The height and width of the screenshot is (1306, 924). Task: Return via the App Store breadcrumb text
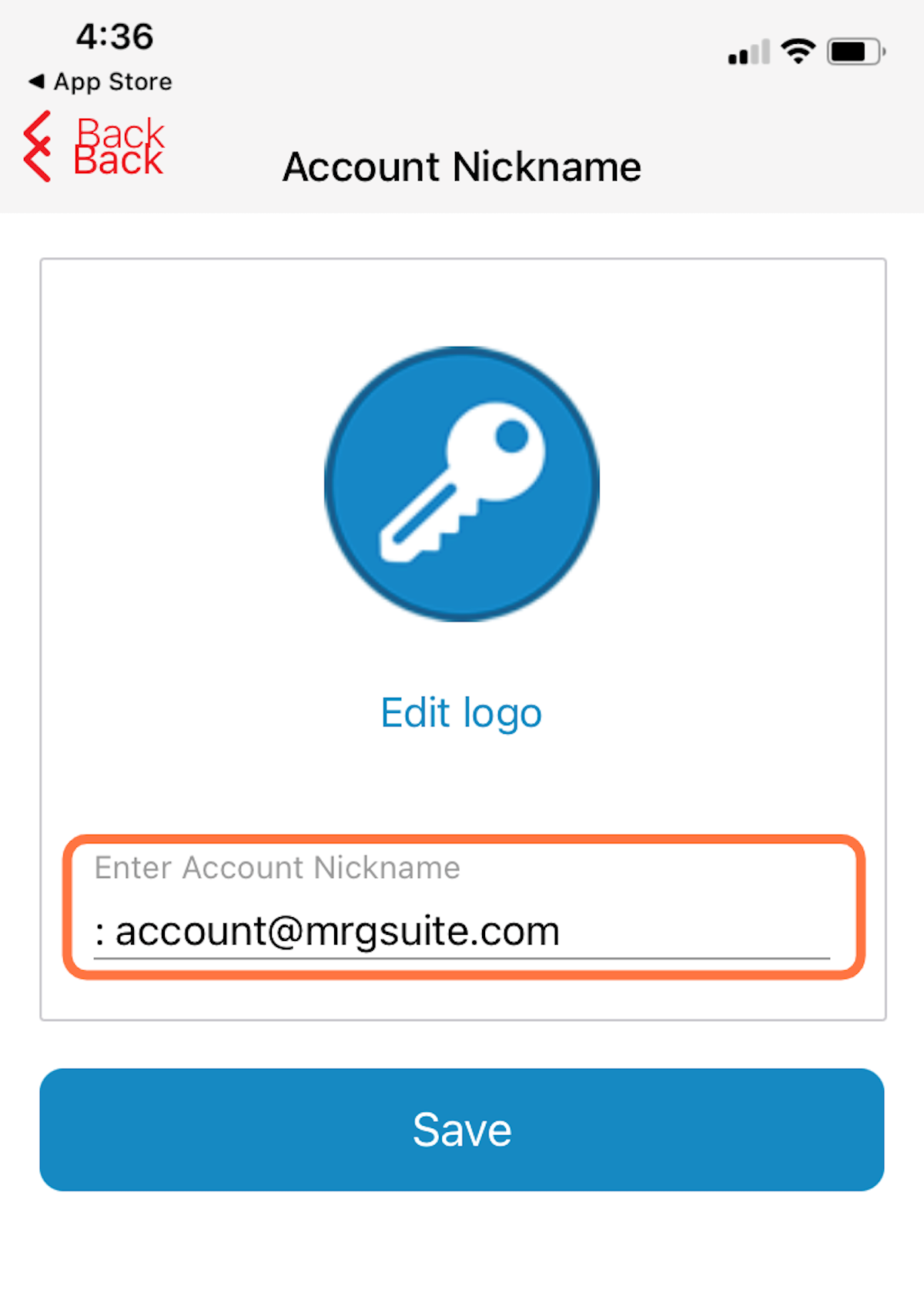tap(112, 82)
